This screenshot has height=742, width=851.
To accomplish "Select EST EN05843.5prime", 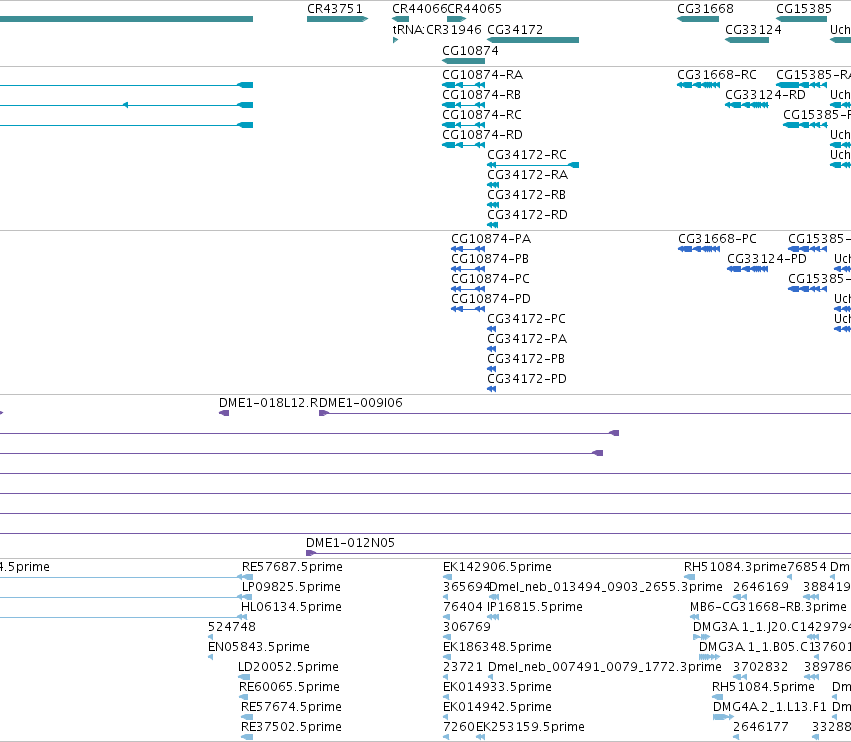I will [259, 647].
